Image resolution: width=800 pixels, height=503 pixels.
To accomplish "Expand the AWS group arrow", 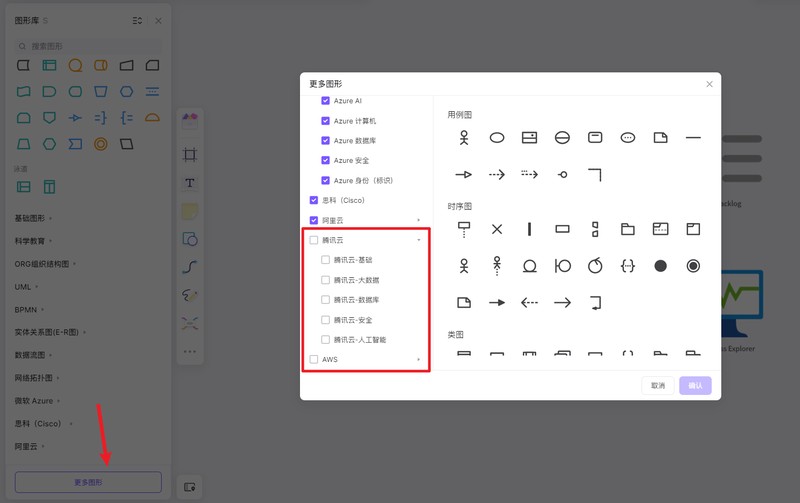I will (419, 359).
